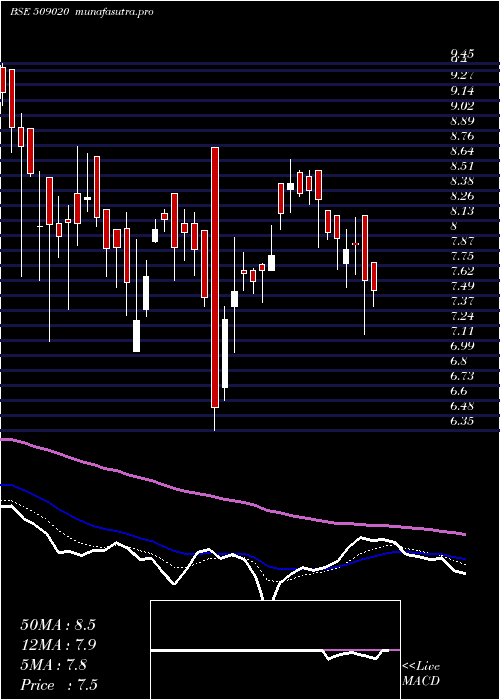This screenshot has width=500, height=700.
Task: Select the 8.76 price axis label
Action: pos(462,136)
